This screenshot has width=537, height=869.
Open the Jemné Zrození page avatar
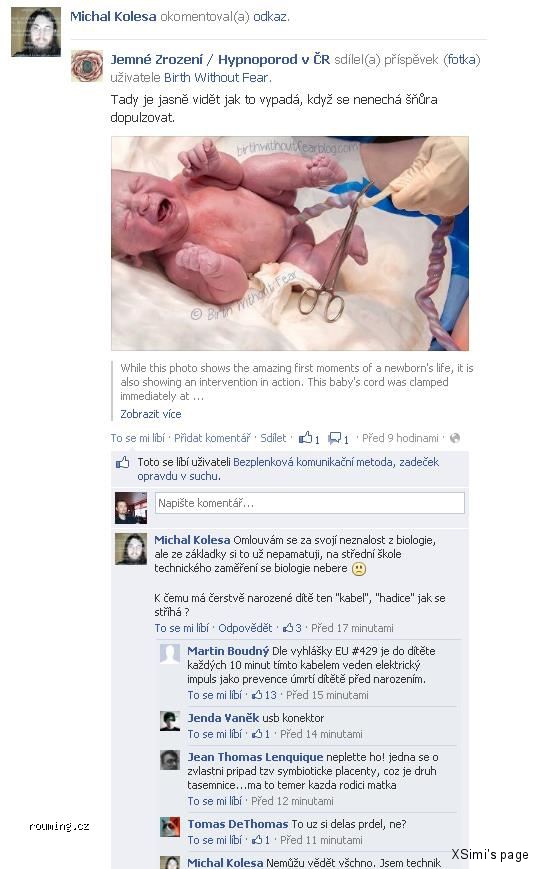click(x=87, y=66)
